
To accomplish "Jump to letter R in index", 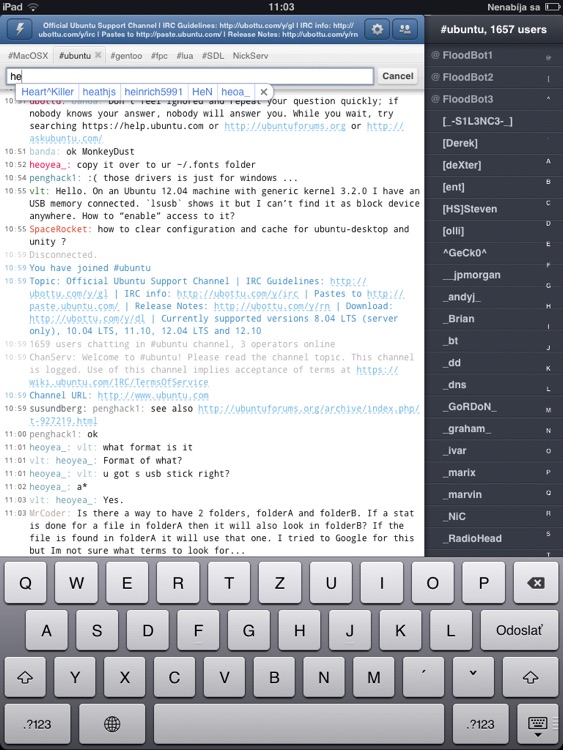I will point(548,513).
